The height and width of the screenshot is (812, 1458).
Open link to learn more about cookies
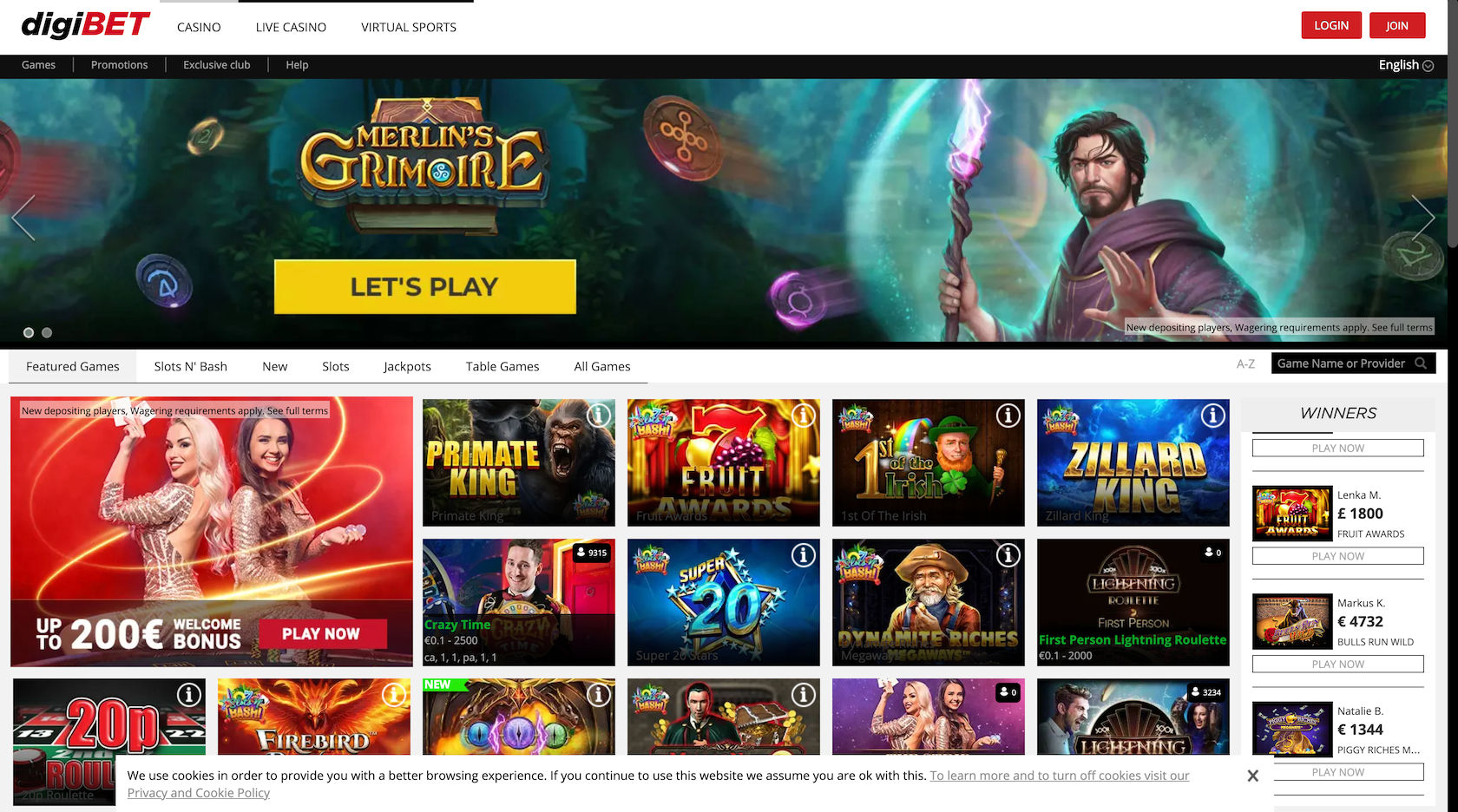tap(1060, 776)
